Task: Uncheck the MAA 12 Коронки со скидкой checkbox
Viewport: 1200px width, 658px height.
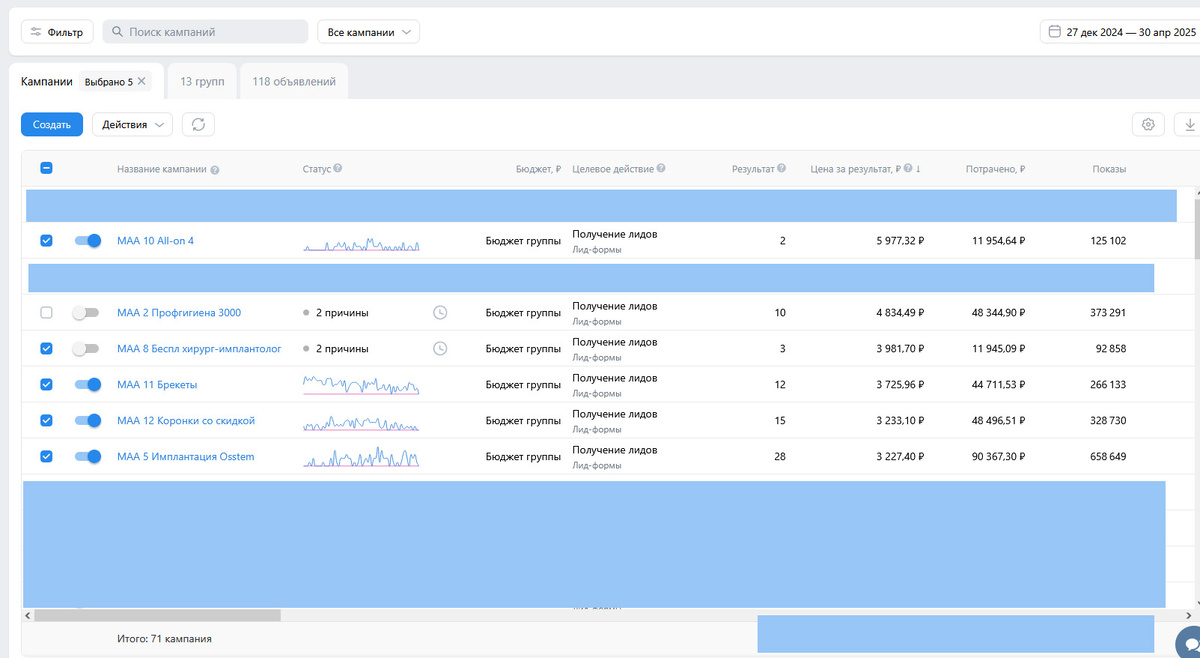Action: tap(46, 421)
